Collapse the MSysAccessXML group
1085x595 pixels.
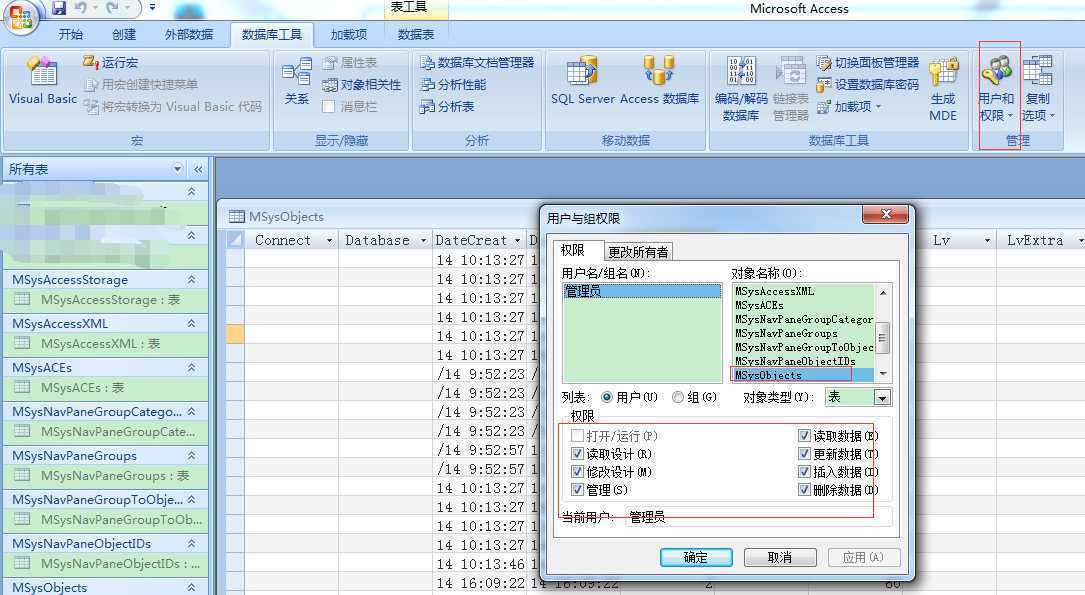pos(192,323)
